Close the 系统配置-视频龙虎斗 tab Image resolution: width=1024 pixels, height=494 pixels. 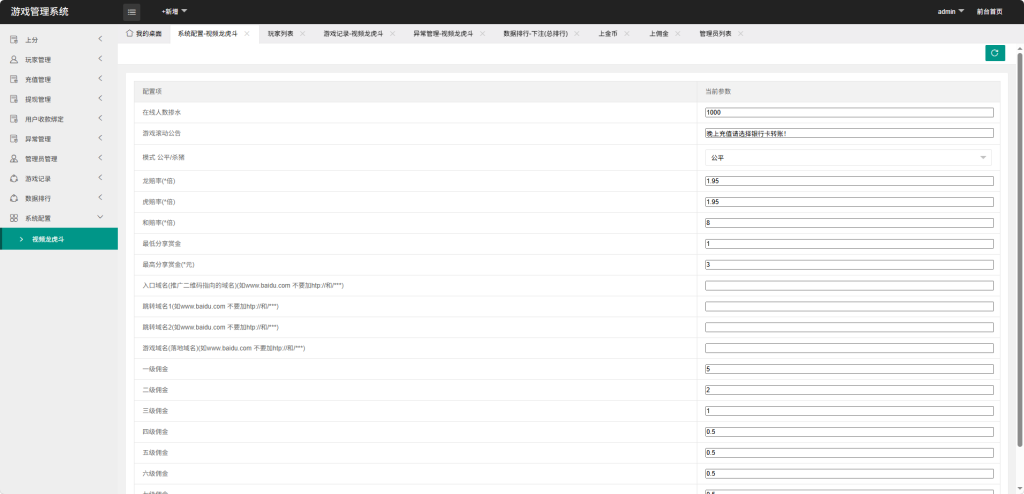point(247,33)
